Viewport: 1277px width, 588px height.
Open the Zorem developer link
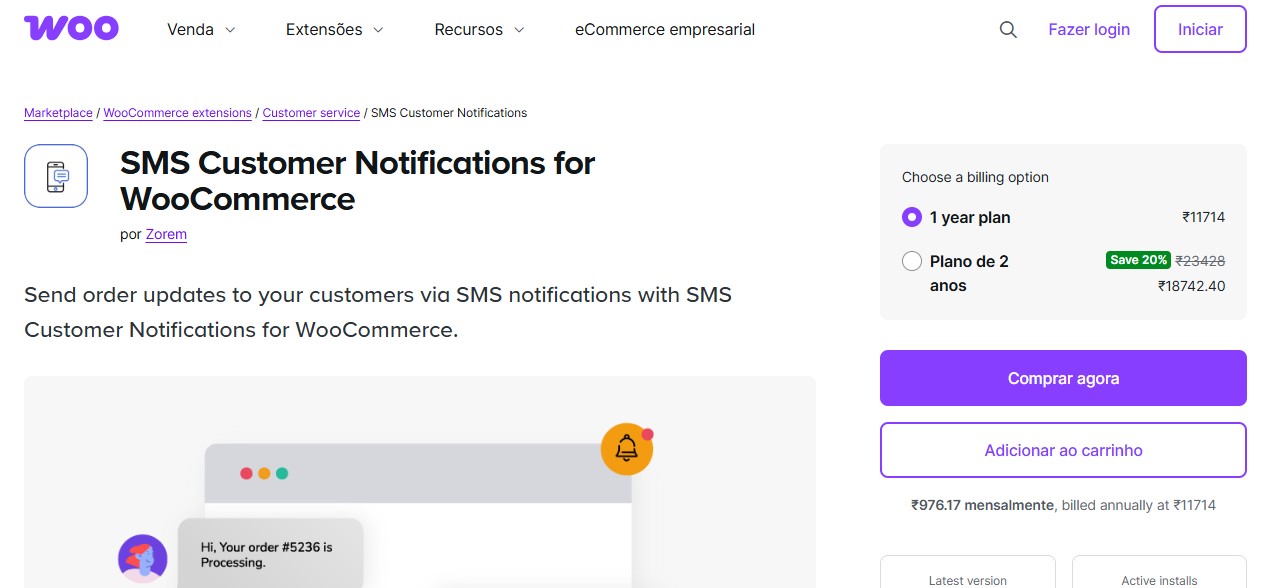coord(165,234)
